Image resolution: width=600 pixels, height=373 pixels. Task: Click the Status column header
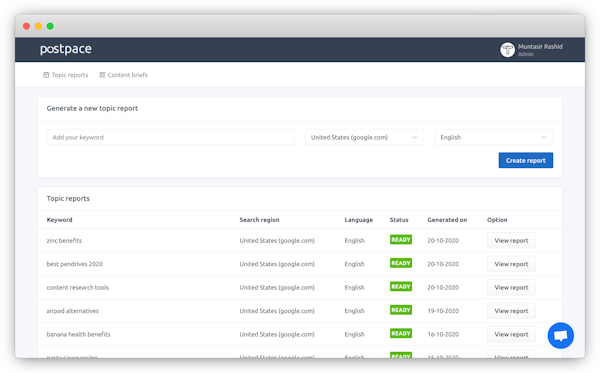click(399, 220)
